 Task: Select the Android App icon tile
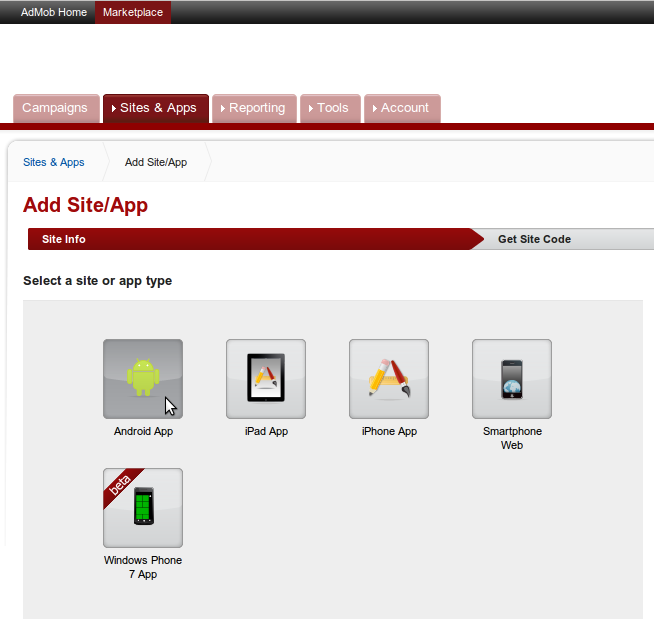click(143, 379)
